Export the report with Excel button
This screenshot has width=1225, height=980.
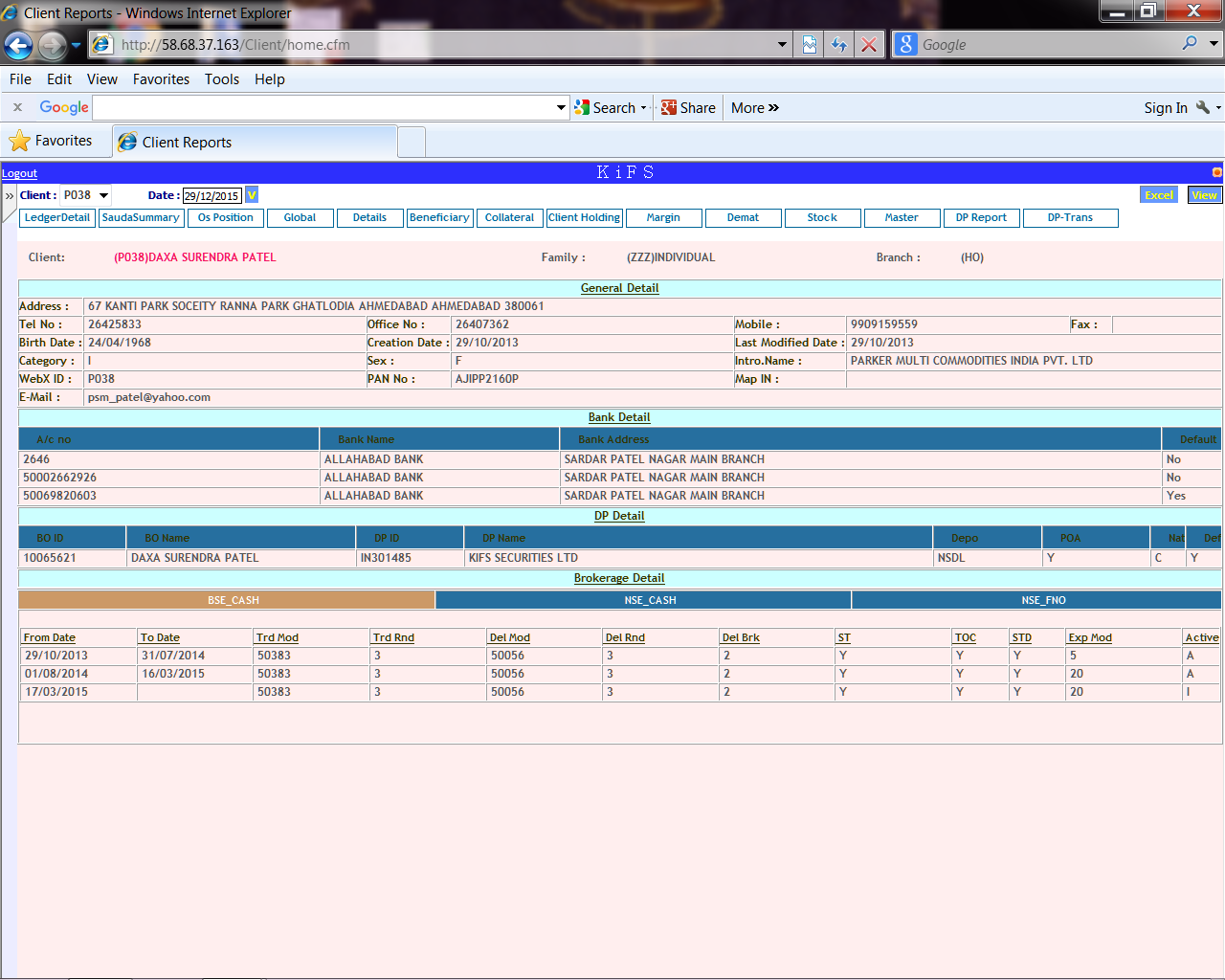[1159, 195]
